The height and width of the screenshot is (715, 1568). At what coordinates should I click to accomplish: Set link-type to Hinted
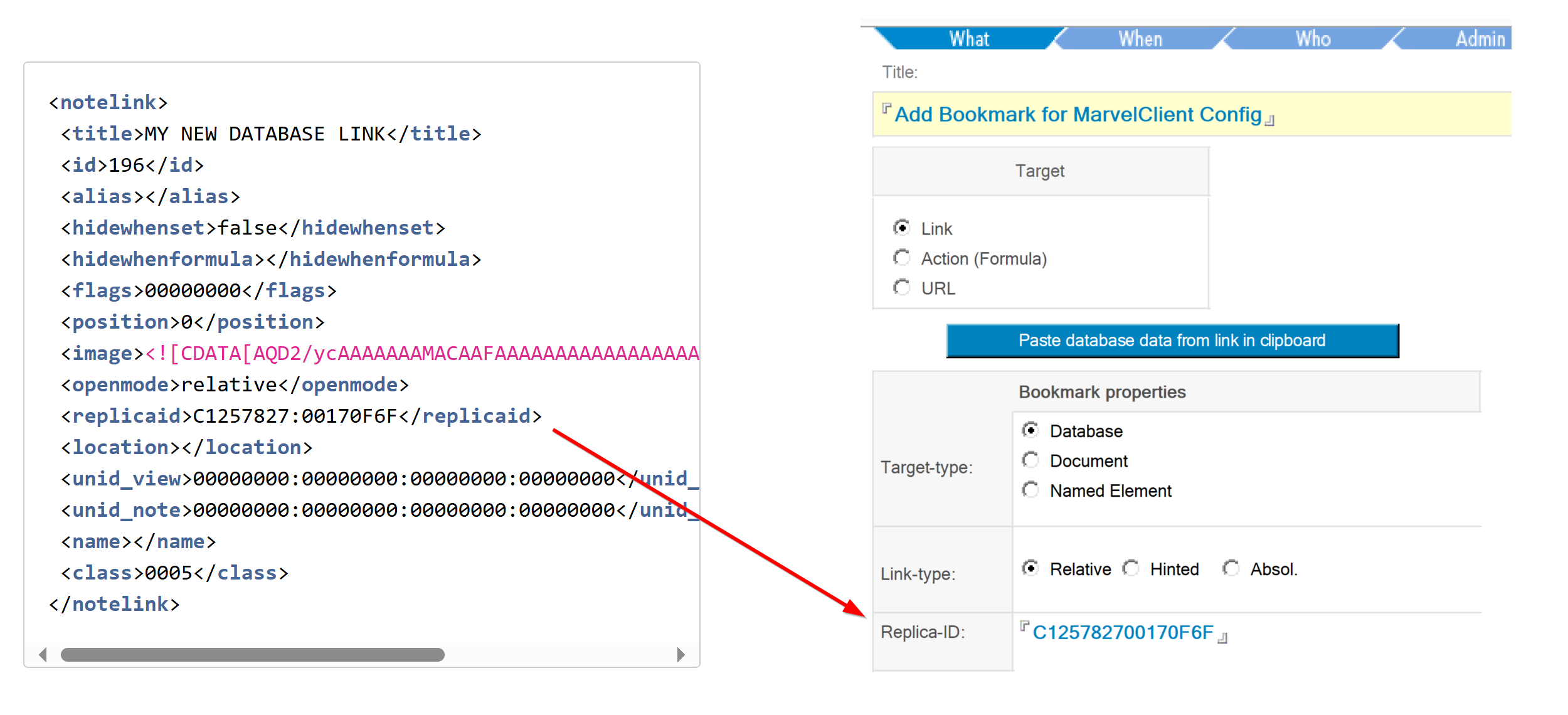pos(1131,568)
